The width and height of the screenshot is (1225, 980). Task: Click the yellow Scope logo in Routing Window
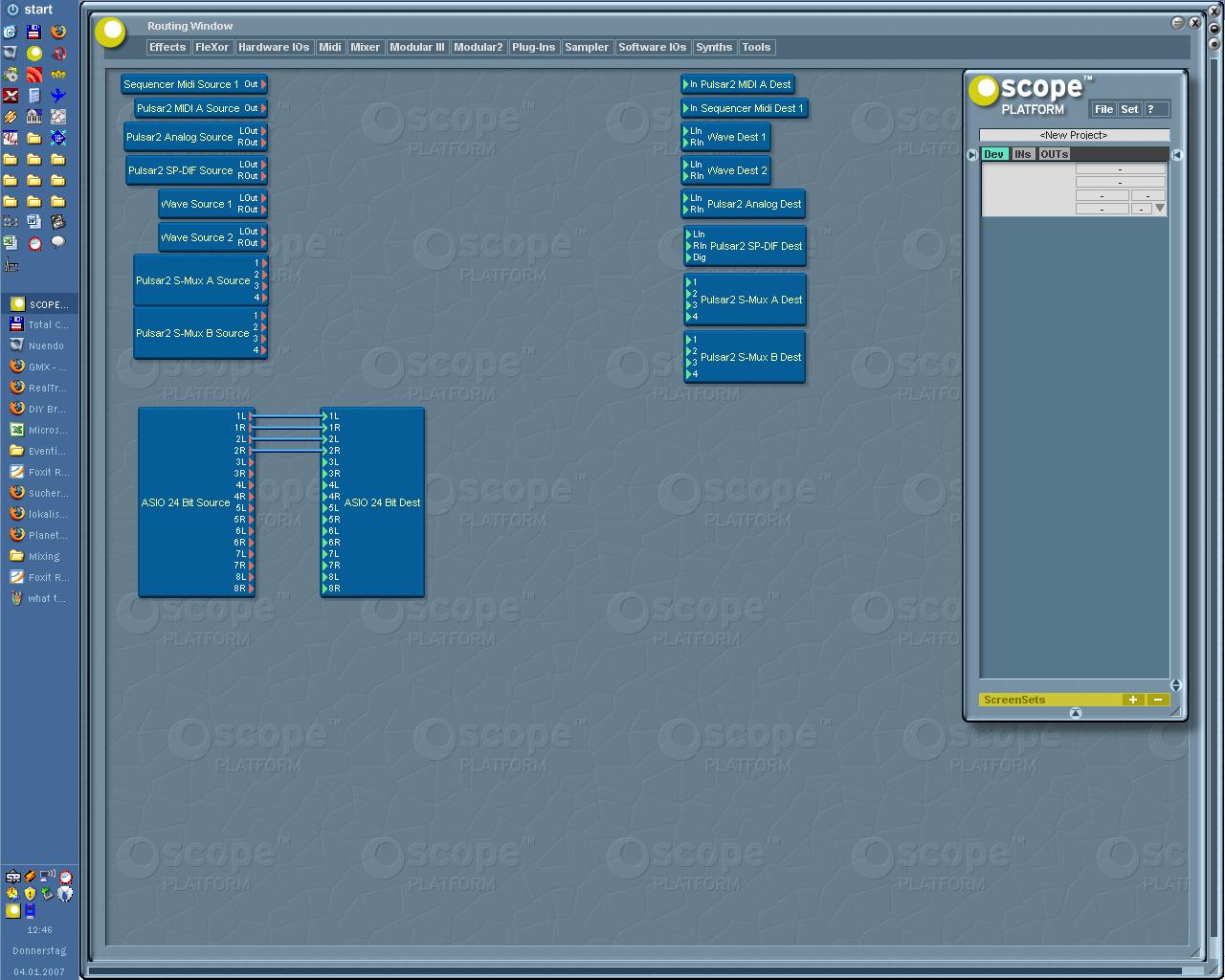111,33
